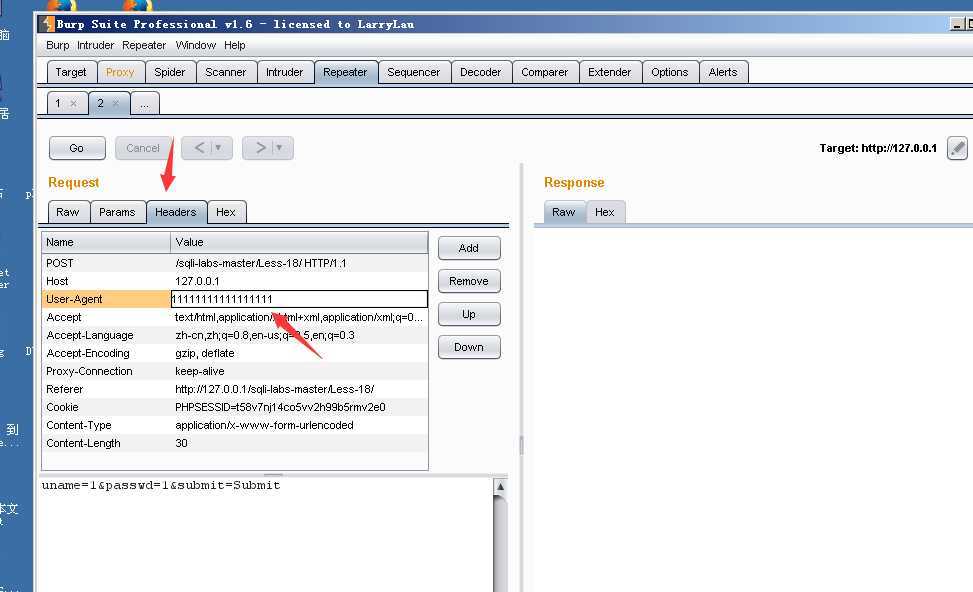Screen dimensions: 973x592
Task: Show the request Hex view
Action: (226, 212)
